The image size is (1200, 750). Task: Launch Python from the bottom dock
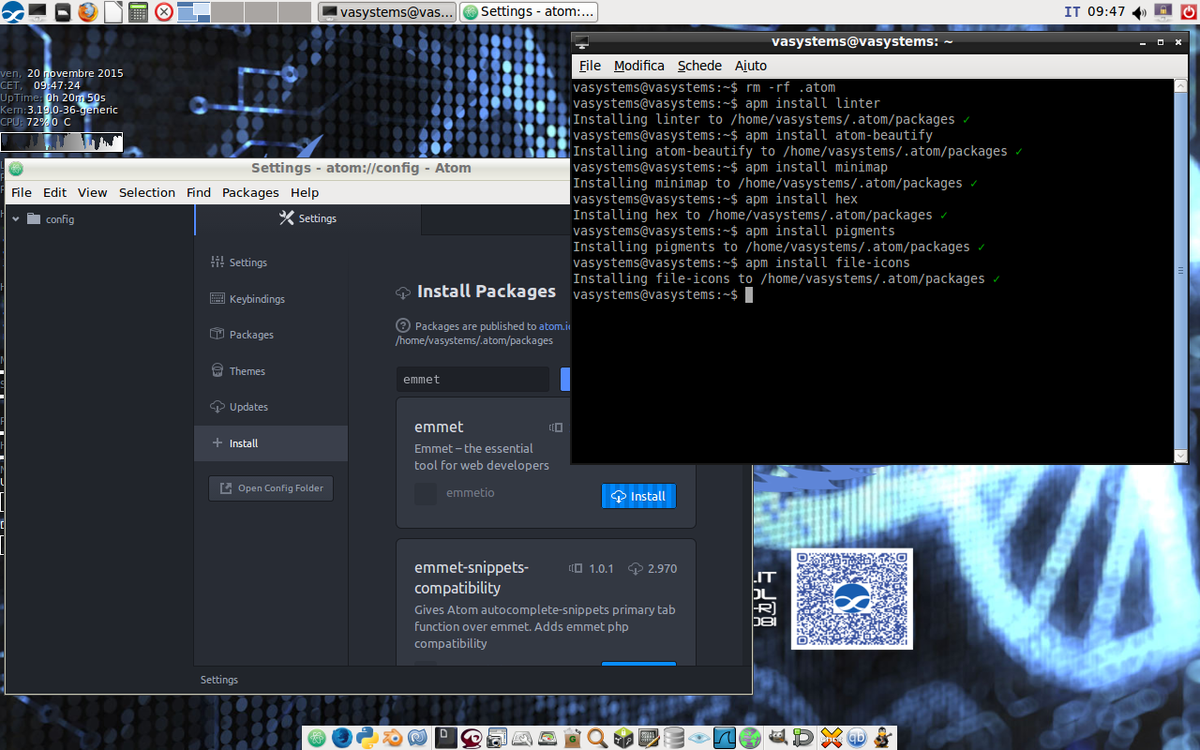point(367,738)
